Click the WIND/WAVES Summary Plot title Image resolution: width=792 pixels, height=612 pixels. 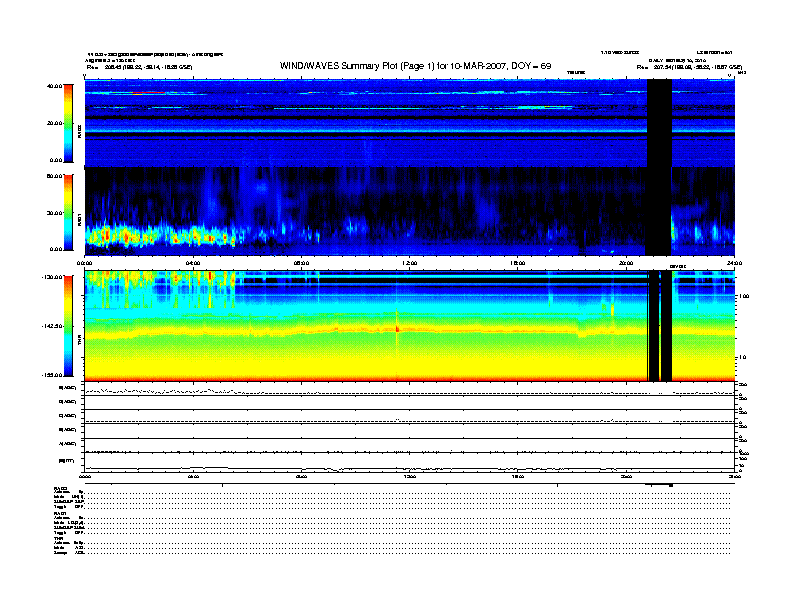pos(415,66)
